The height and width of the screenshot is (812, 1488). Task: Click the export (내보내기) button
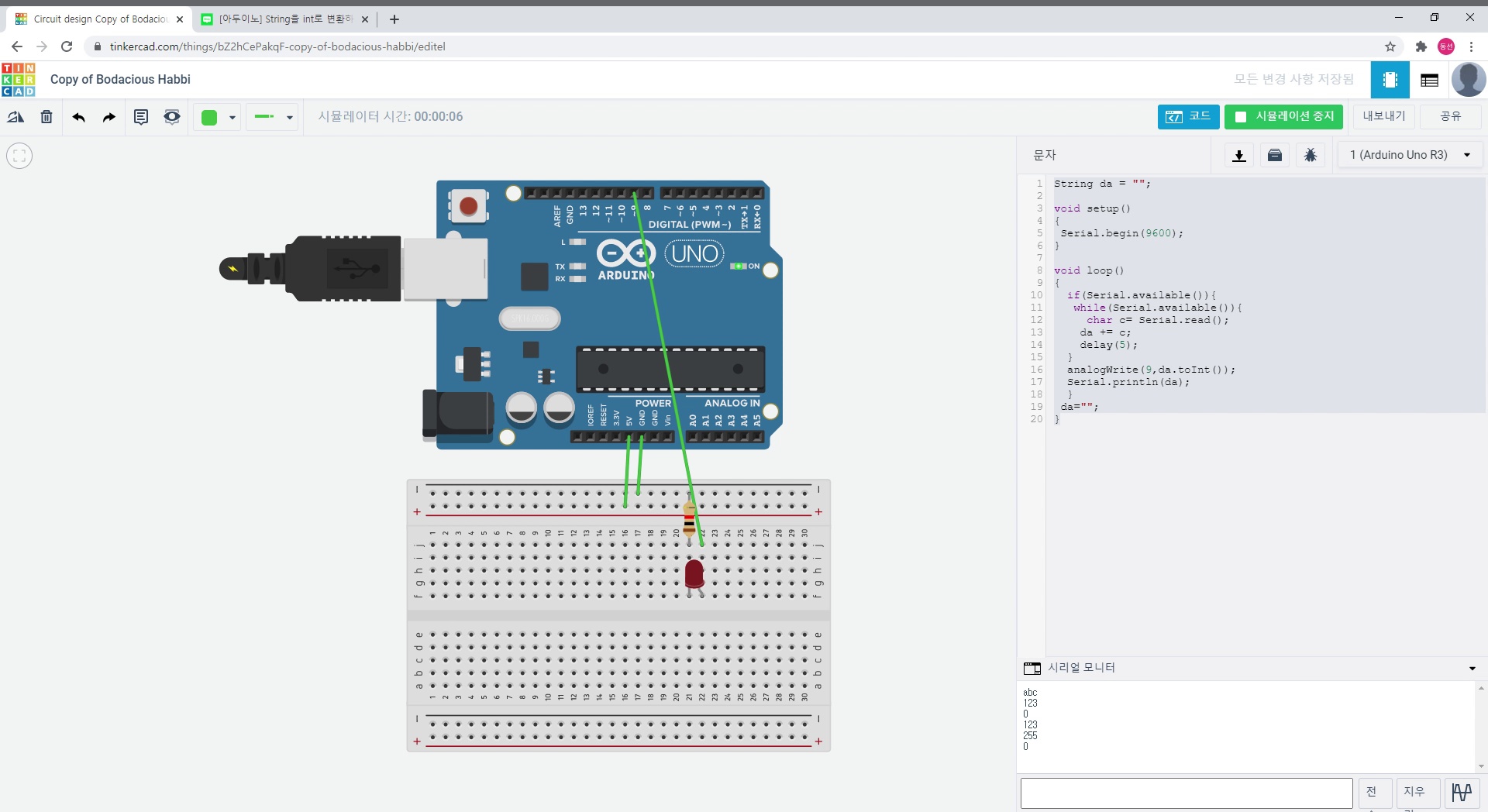1383,117
